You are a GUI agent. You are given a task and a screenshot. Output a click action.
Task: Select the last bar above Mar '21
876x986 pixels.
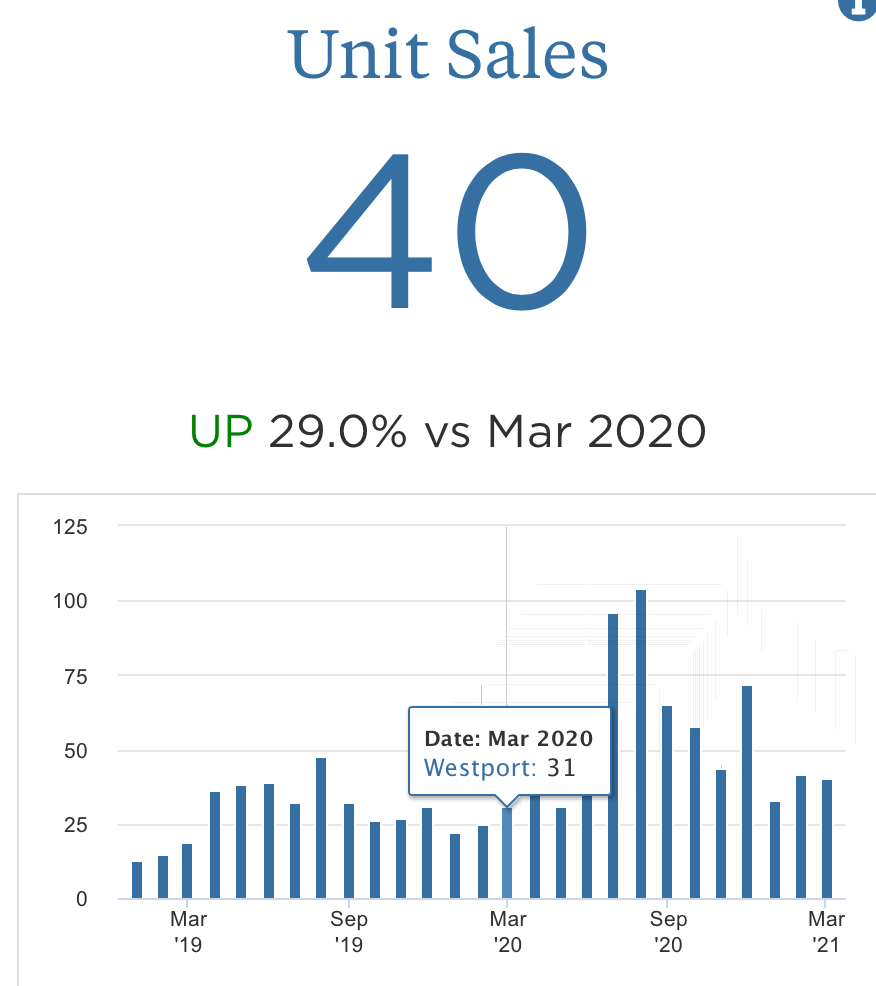click(827, 839)
